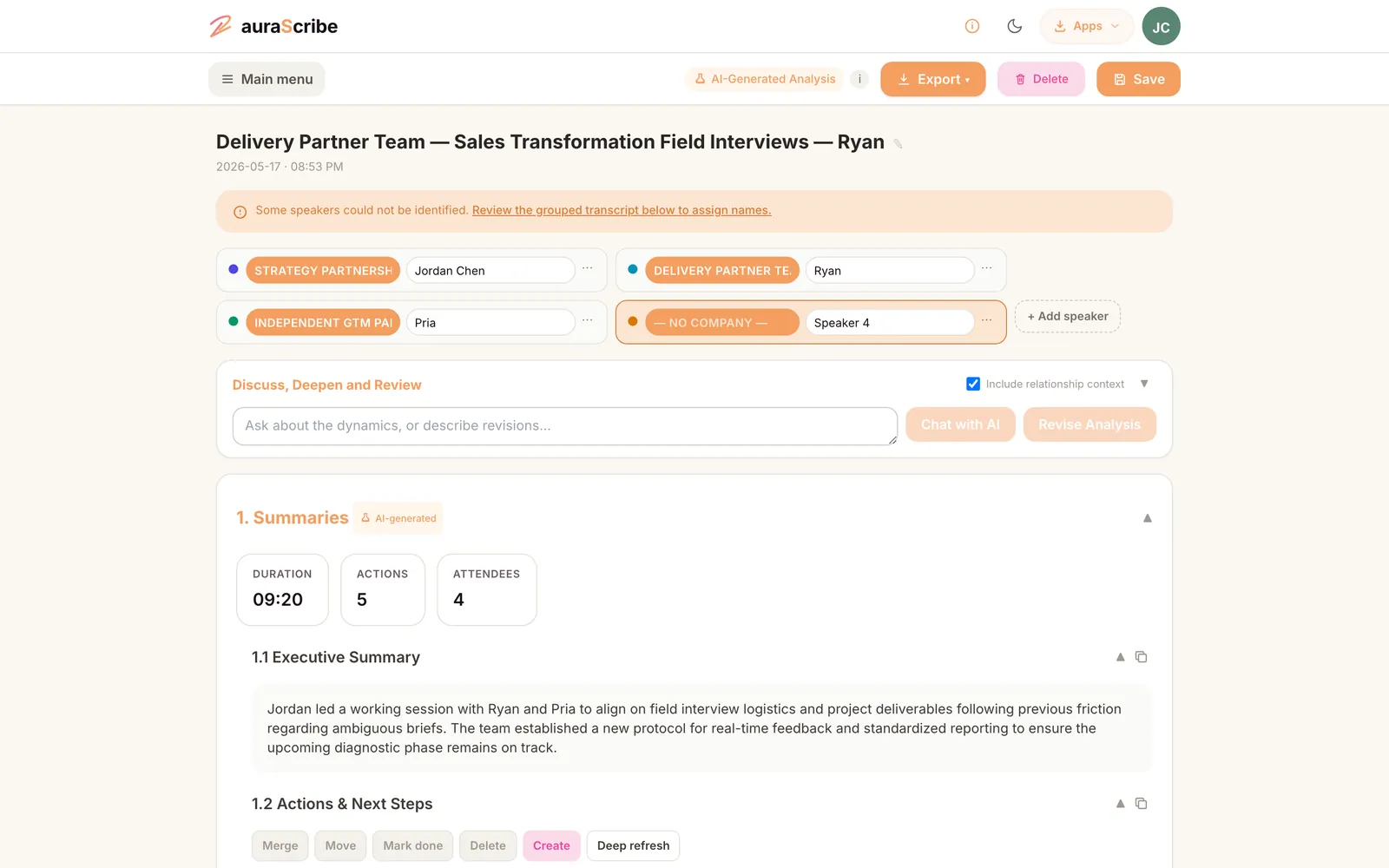Toggle dark mode moon icon

pos(1014,26)
